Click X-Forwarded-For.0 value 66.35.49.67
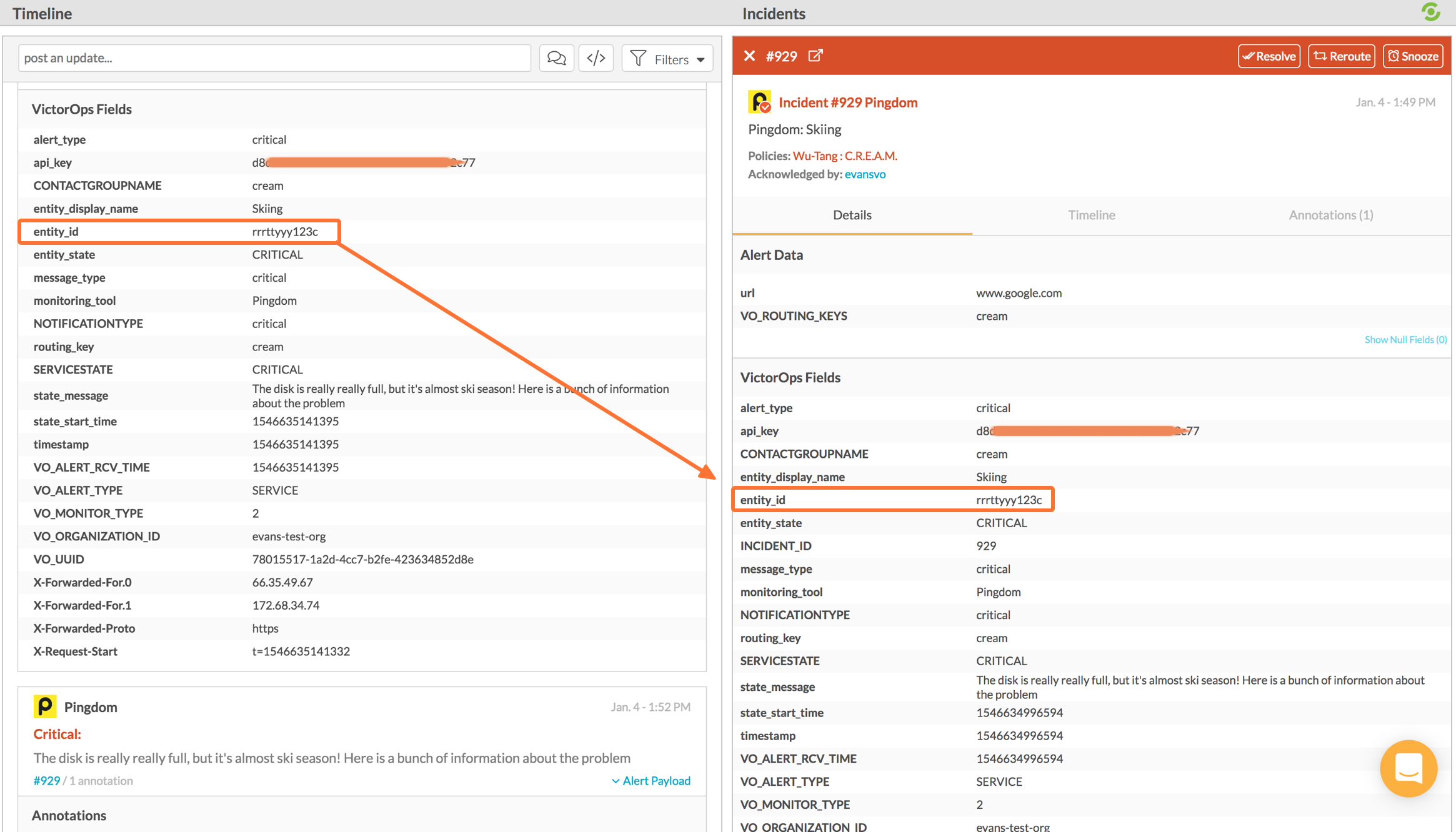The image size is (1456, 832). [x=282, y=582]
